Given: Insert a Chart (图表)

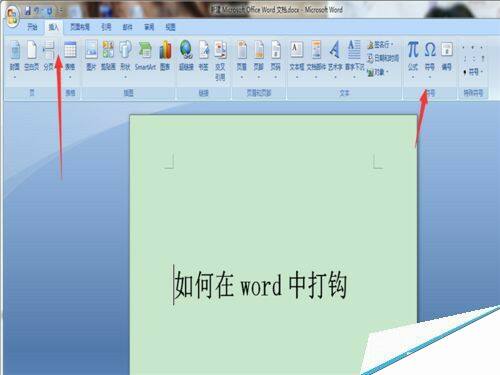Looking at the screenshot, I should [165, 56].
